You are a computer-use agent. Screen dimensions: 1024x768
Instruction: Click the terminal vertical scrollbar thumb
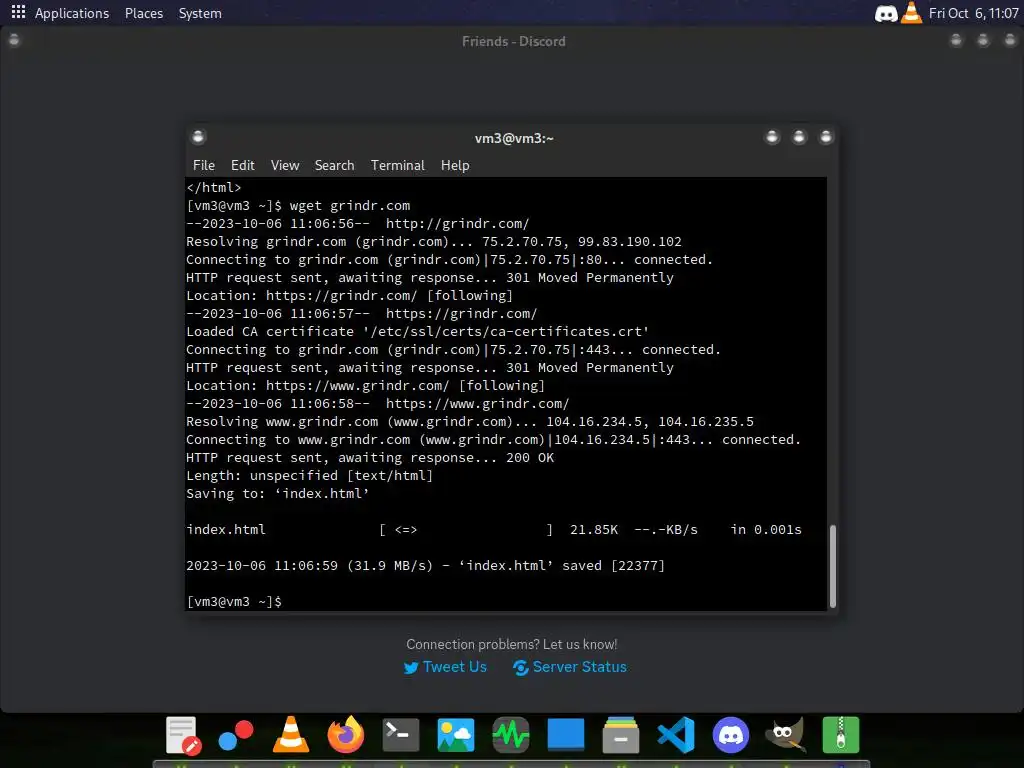pos(833,566)
